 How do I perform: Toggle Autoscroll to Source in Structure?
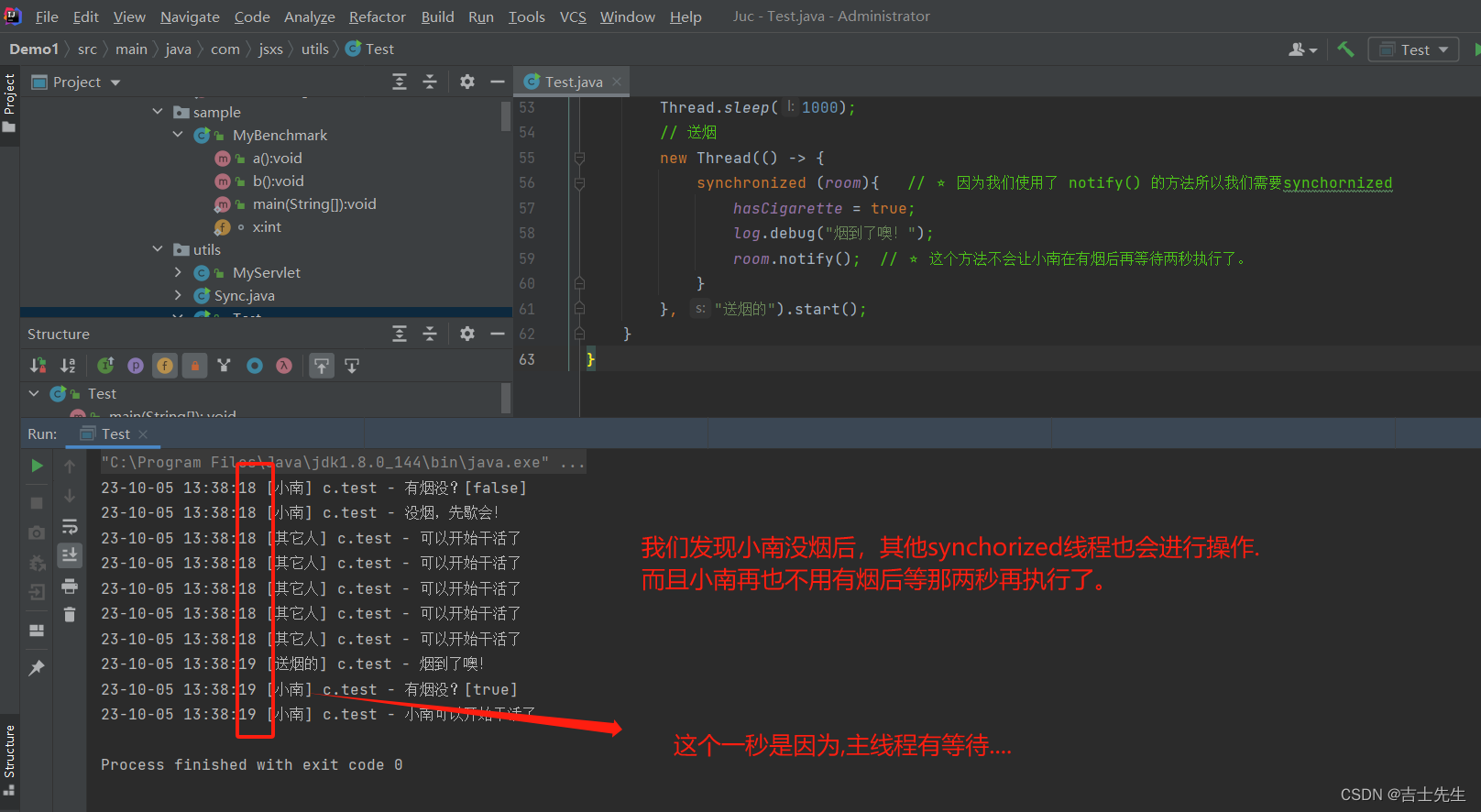coord(322,366)
